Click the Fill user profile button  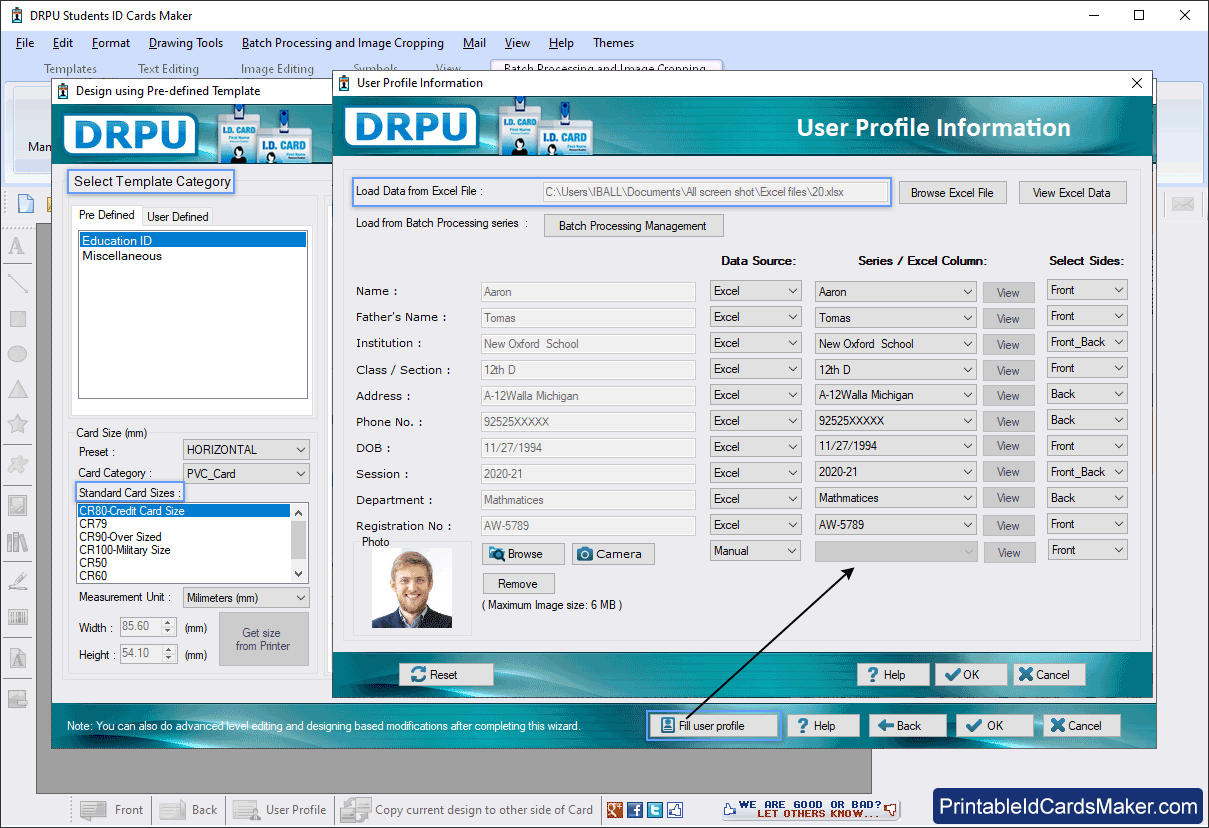click(x=712, y=726)
